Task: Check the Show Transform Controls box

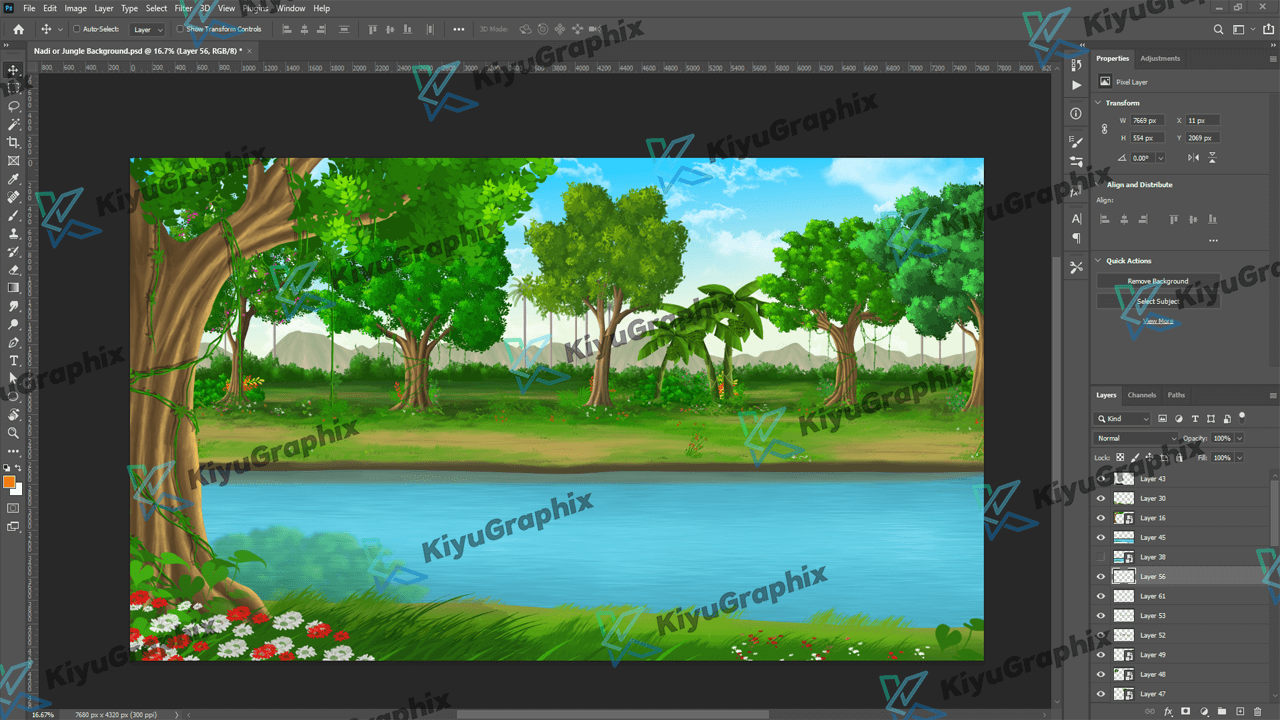Action: coord(180,29)
